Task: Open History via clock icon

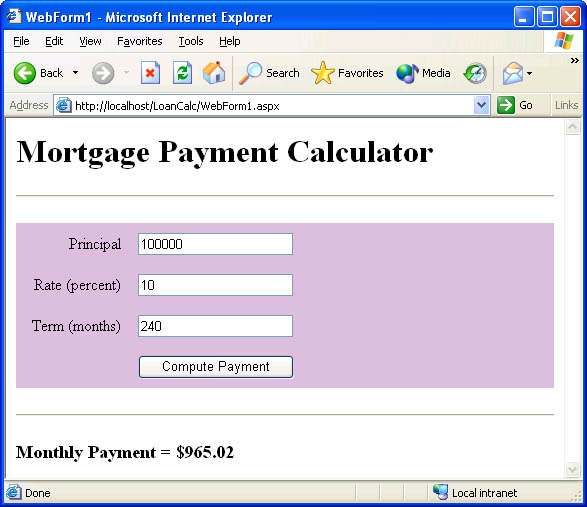Action: (x=475, y=73)
